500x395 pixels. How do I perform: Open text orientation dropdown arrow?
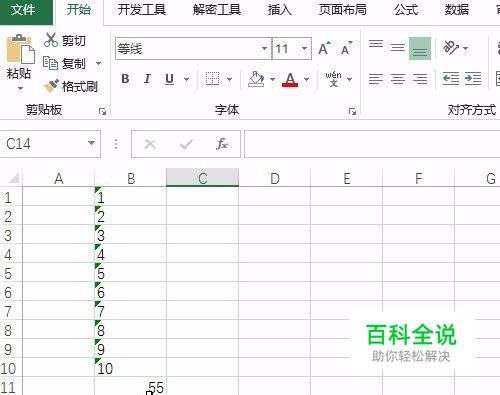tap(466, 49)
